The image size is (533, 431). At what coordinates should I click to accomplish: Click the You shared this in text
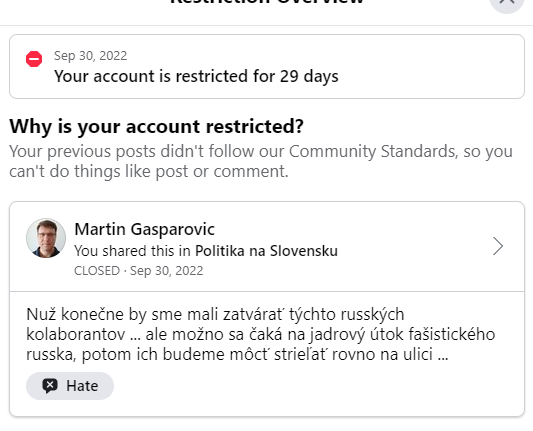pos(132,251)
